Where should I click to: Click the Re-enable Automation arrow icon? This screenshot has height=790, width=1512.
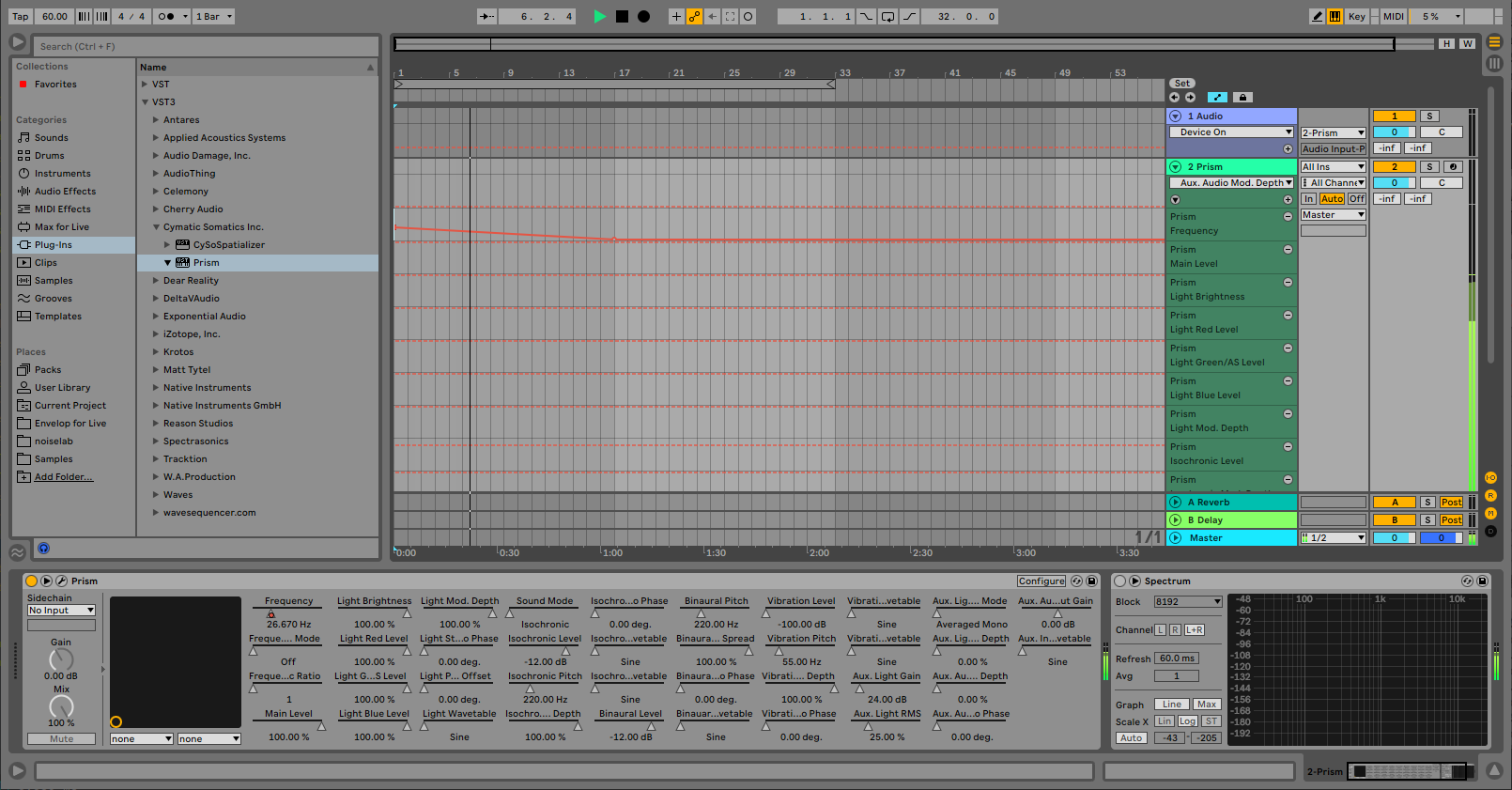[x=712, y=16]
